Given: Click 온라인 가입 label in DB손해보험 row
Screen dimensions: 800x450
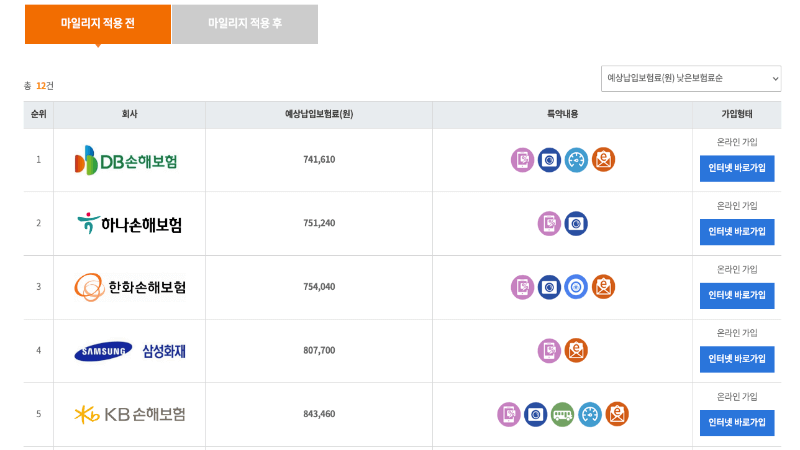Looking at the screenshot, I should pyautogui.click(x=737, y=142).
